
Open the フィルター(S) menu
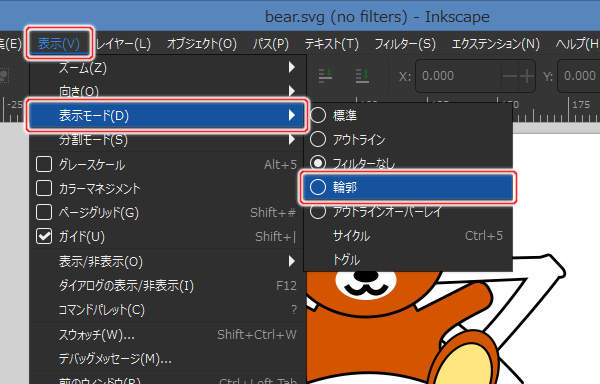tap(405, 44)
